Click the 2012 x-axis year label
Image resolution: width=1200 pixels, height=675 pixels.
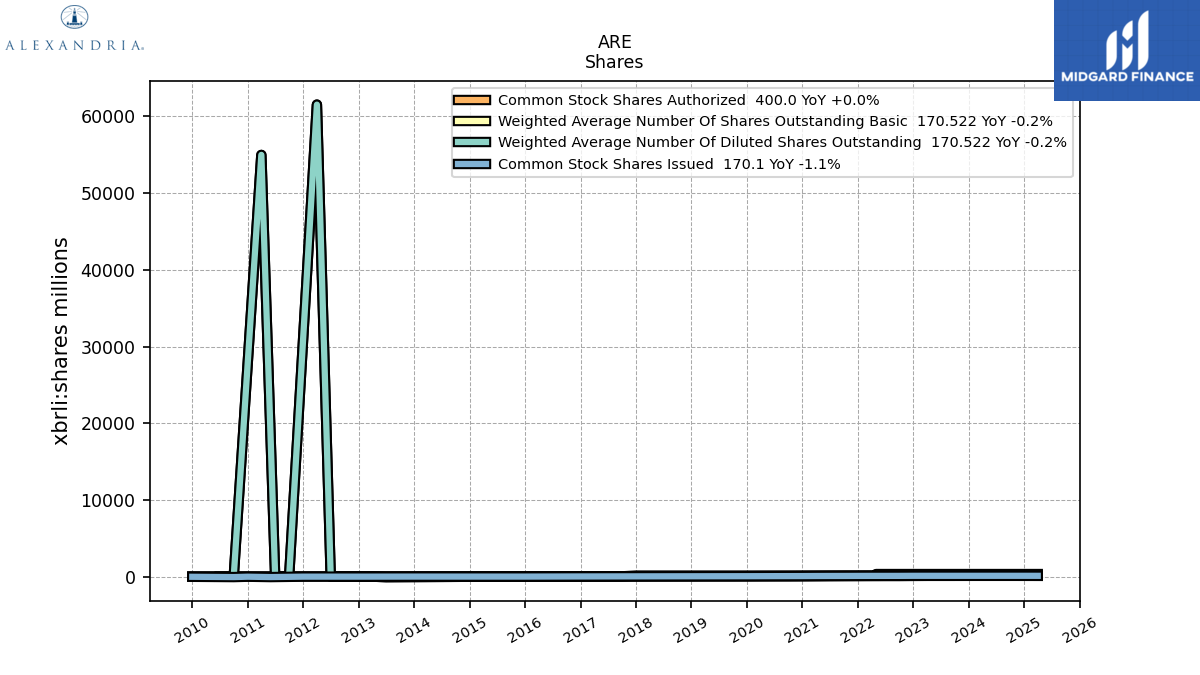tap(303, 629)
